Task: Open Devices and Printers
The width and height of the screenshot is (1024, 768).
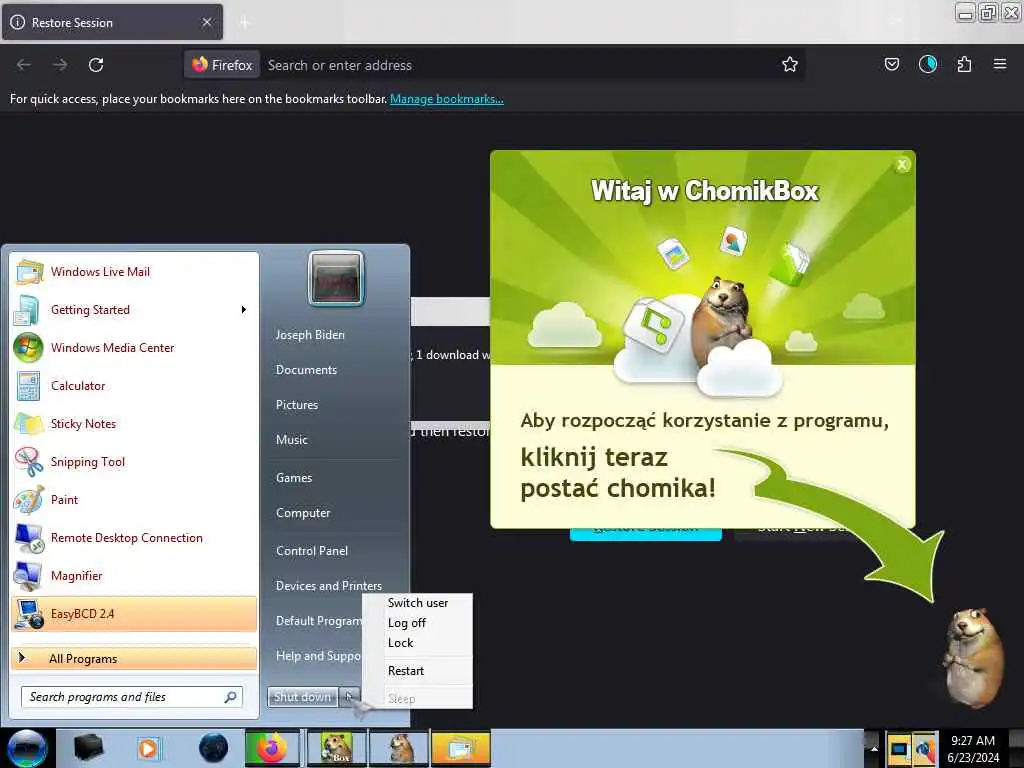Action: (x=329, y=586)
